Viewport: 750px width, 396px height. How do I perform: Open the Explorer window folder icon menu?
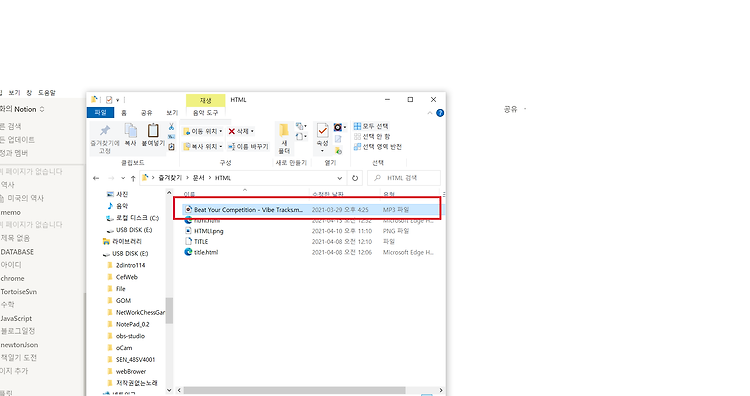point(94,99)
